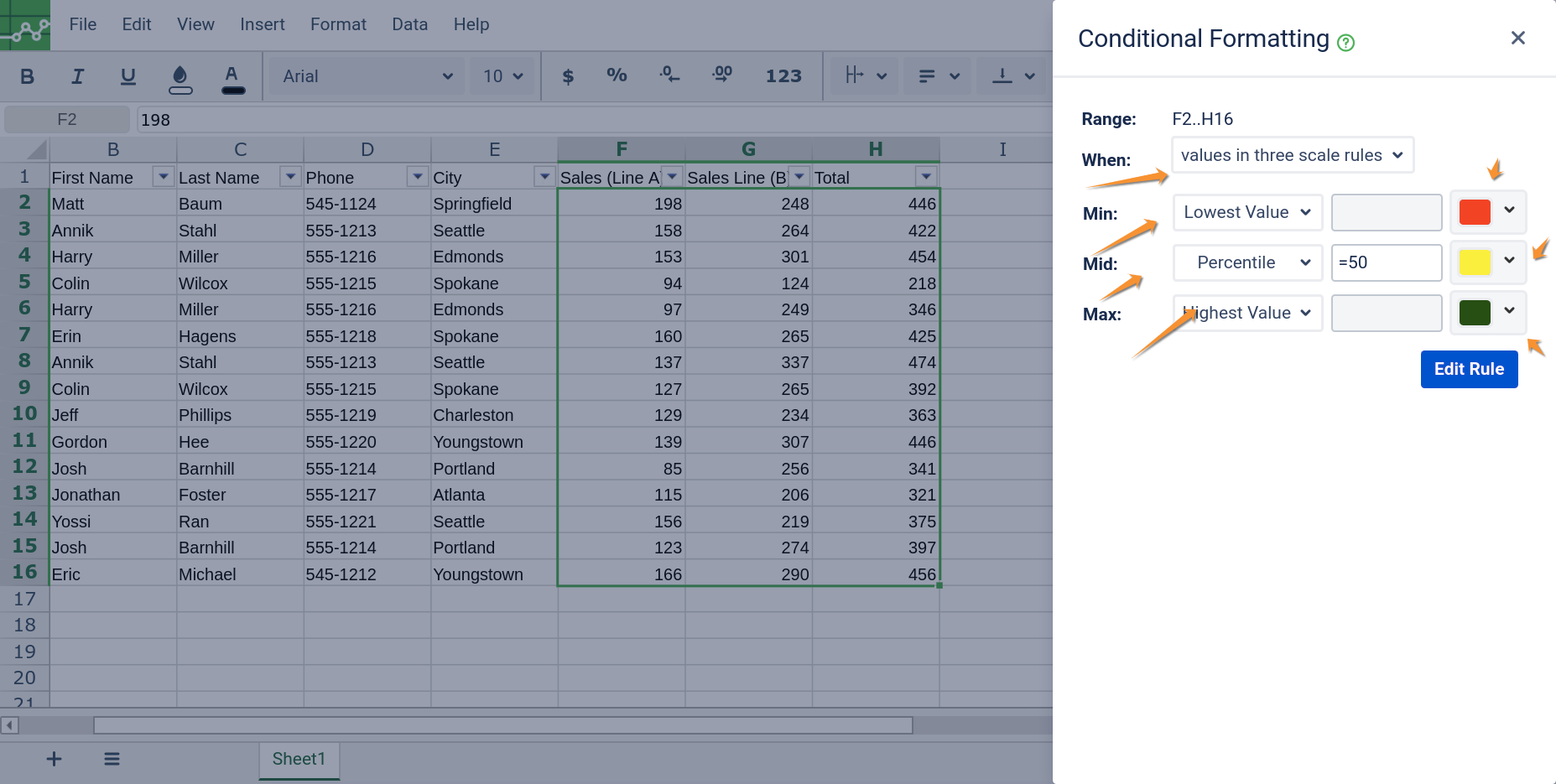The width and height of the screenshot is (1556, 784).
Task: Click the Mid value field showing =50
Action: (1386, 262)
